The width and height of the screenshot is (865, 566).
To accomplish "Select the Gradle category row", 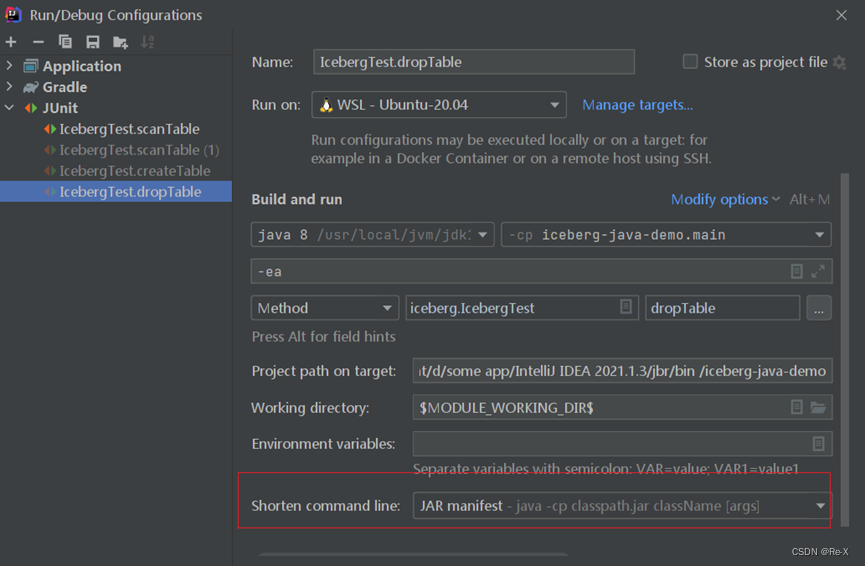I will click(116, 87).
